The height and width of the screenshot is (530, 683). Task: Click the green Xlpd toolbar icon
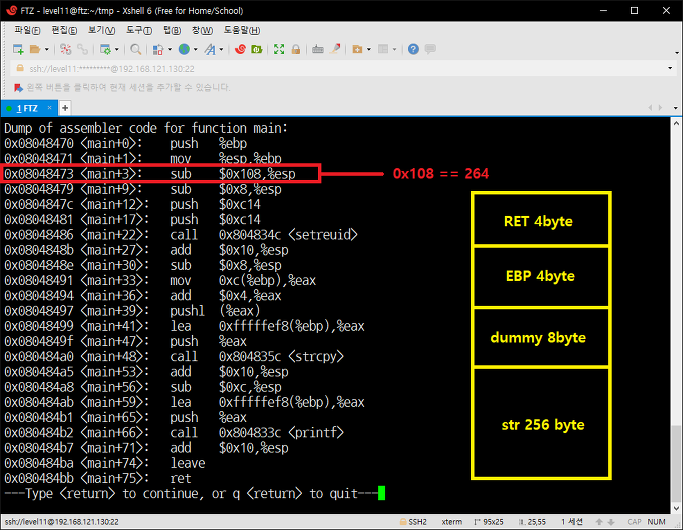[257, 49]
